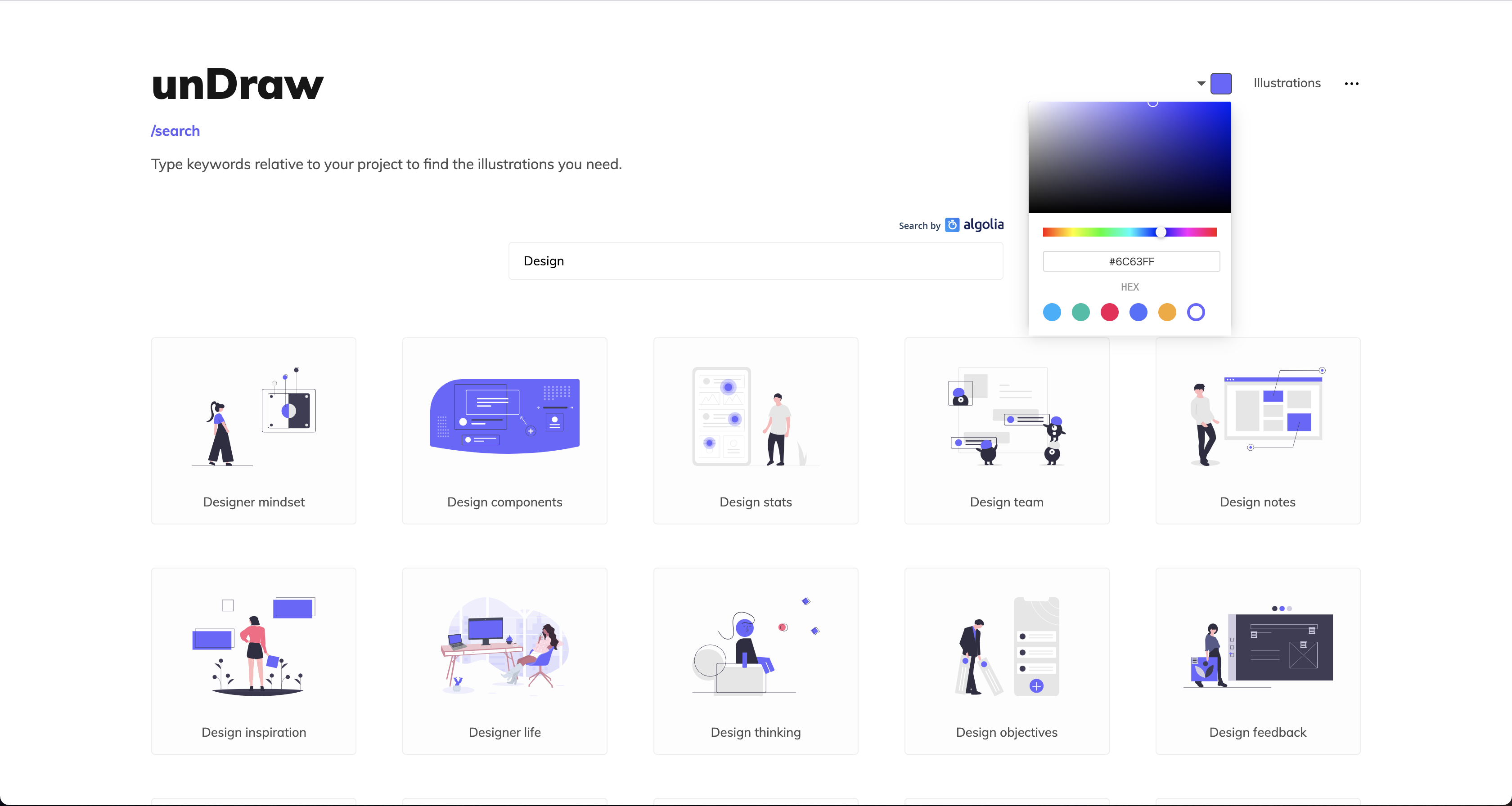Viewport: 1512px width, 806px height.
Task: Click the /search link
Action: tap(175, 130)
